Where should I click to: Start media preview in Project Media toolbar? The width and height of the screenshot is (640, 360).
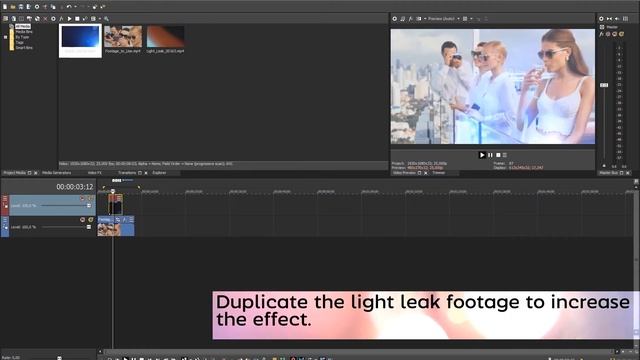pyautogui.click(x=69, y=18)
